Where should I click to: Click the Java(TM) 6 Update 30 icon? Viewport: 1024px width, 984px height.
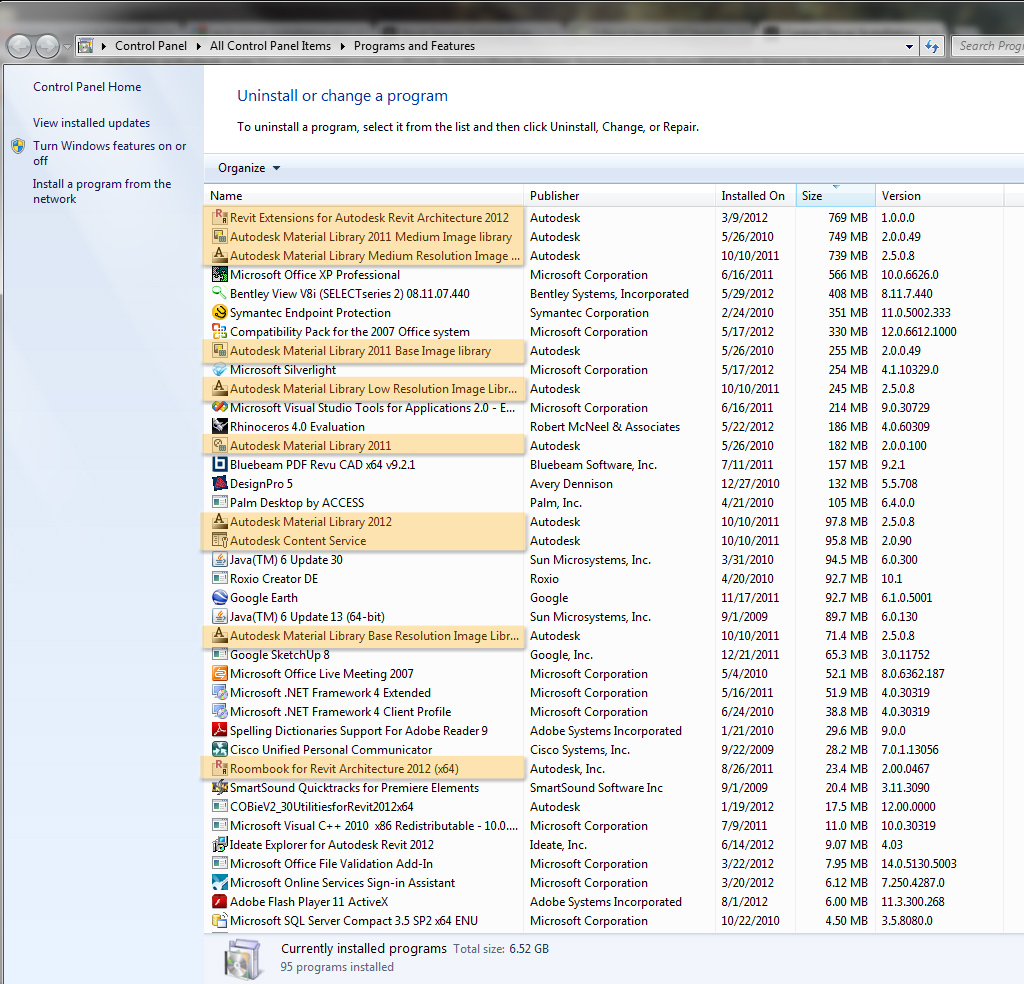coord(220,560)
